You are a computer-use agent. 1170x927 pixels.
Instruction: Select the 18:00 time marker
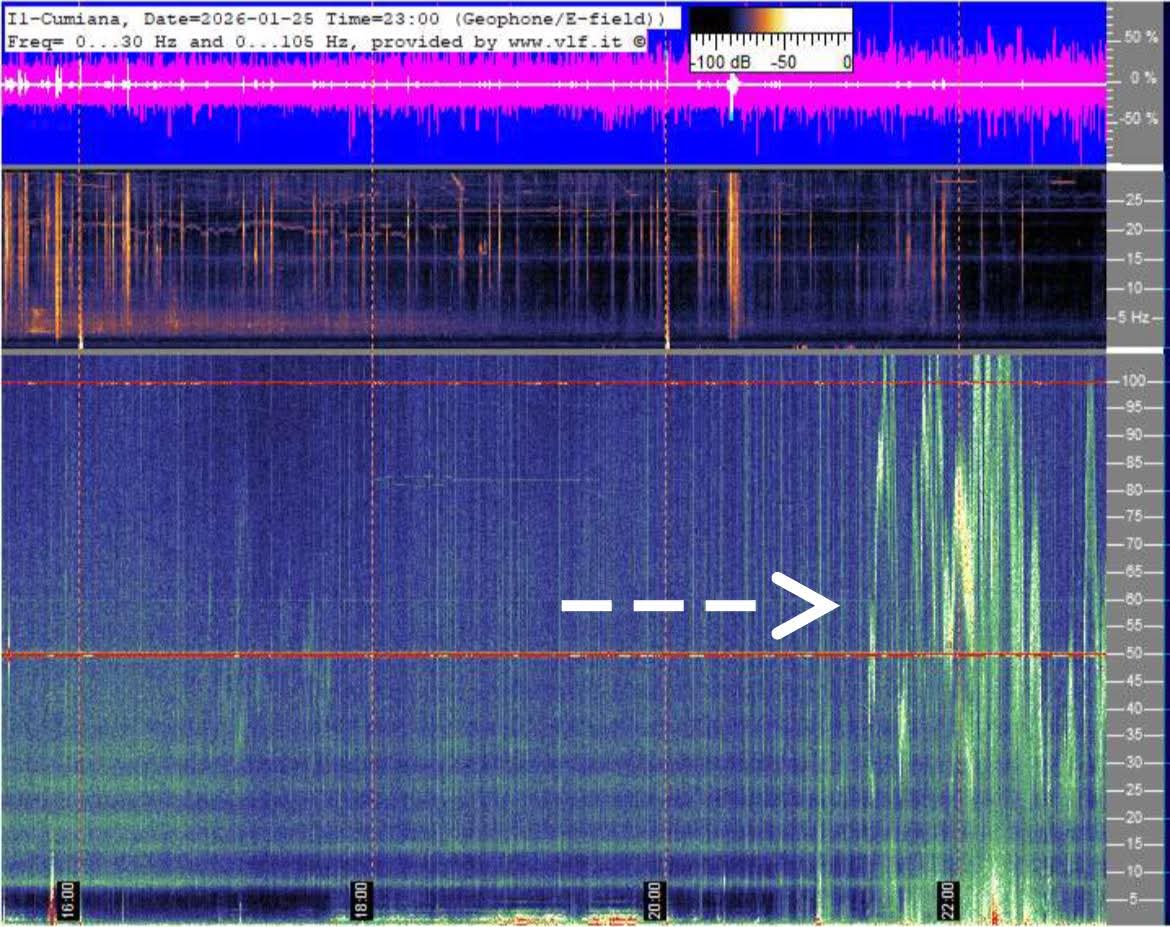click(362, 893)
